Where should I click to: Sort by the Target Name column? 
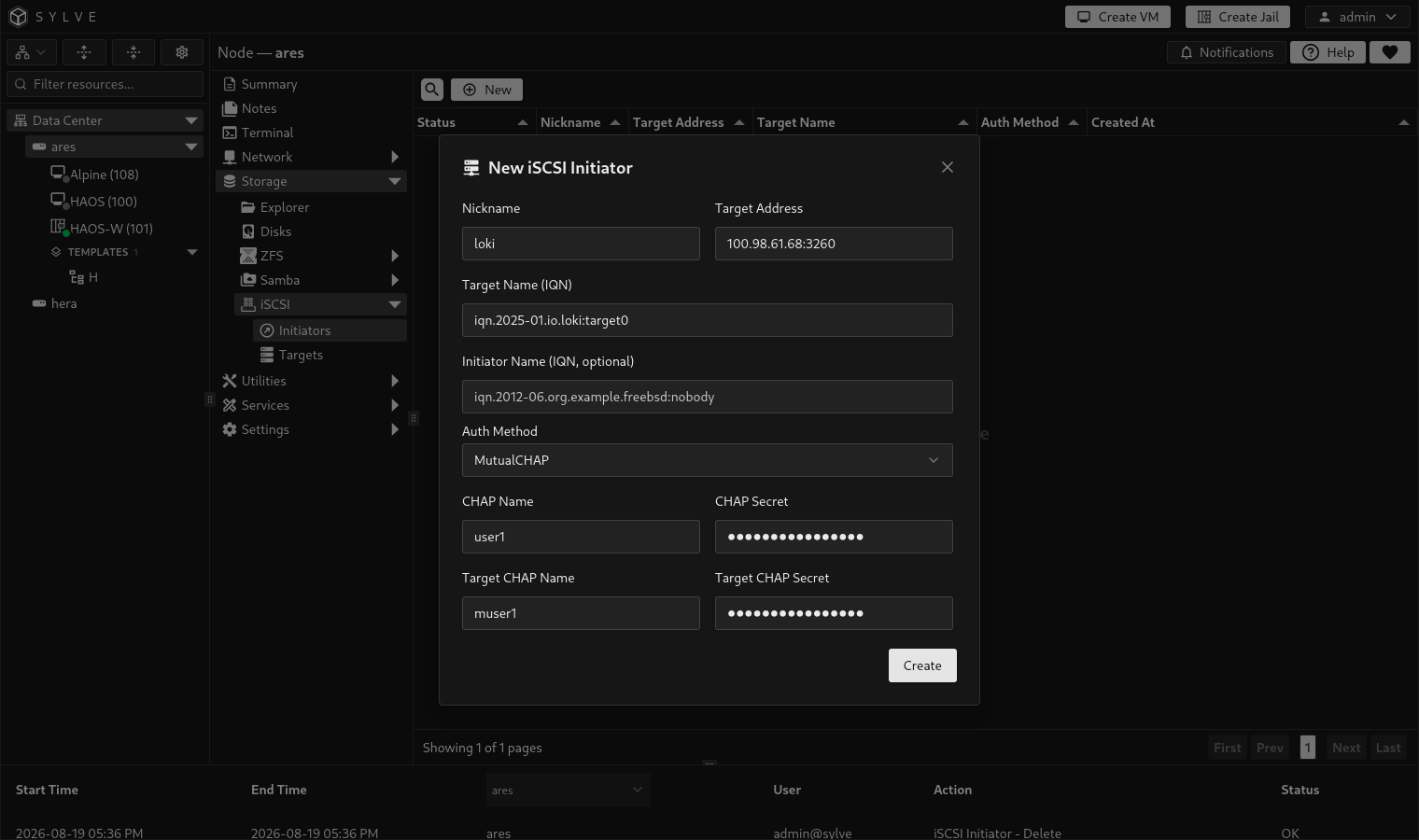[863, 122]
